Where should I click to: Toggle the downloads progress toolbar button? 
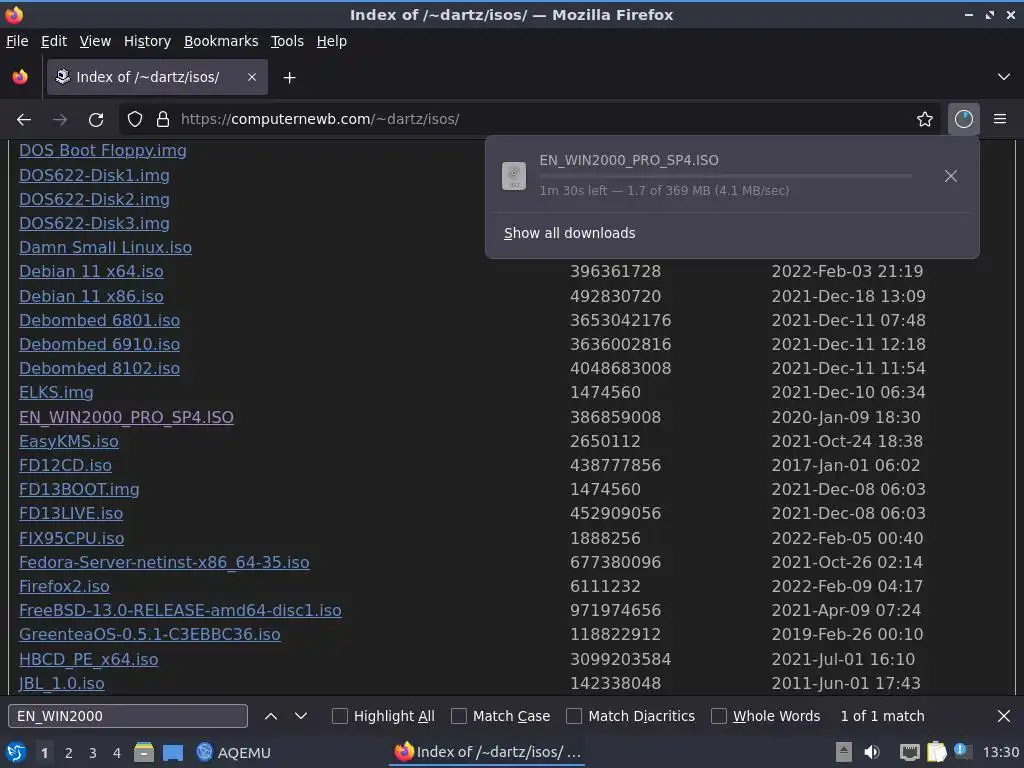[964, 120]
